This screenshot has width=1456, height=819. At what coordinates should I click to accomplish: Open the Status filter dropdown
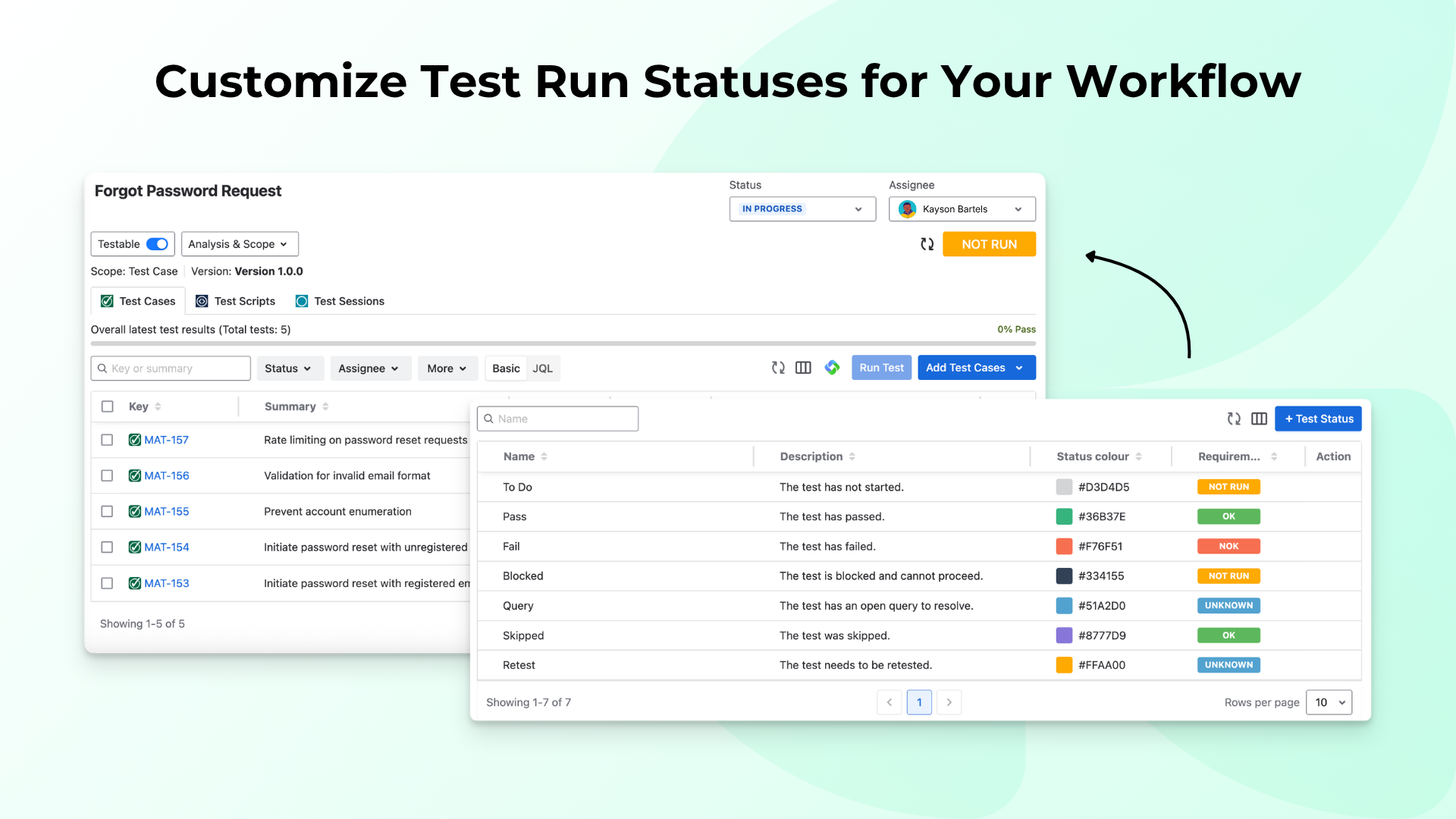pyautogui.click(x=290, y=369)
